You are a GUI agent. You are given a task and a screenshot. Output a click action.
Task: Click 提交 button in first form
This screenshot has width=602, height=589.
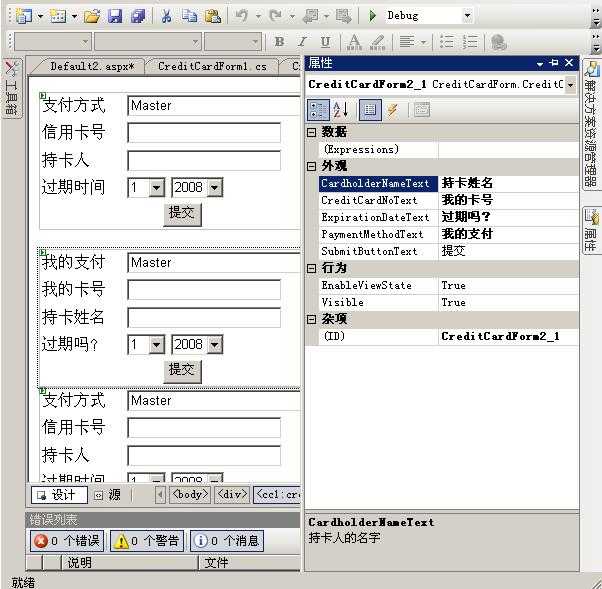[182, 213]
